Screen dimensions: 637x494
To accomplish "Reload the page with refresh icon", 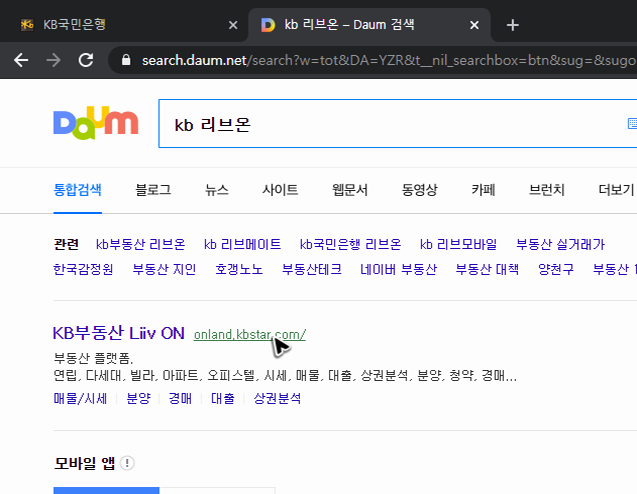I will (86, 60).
